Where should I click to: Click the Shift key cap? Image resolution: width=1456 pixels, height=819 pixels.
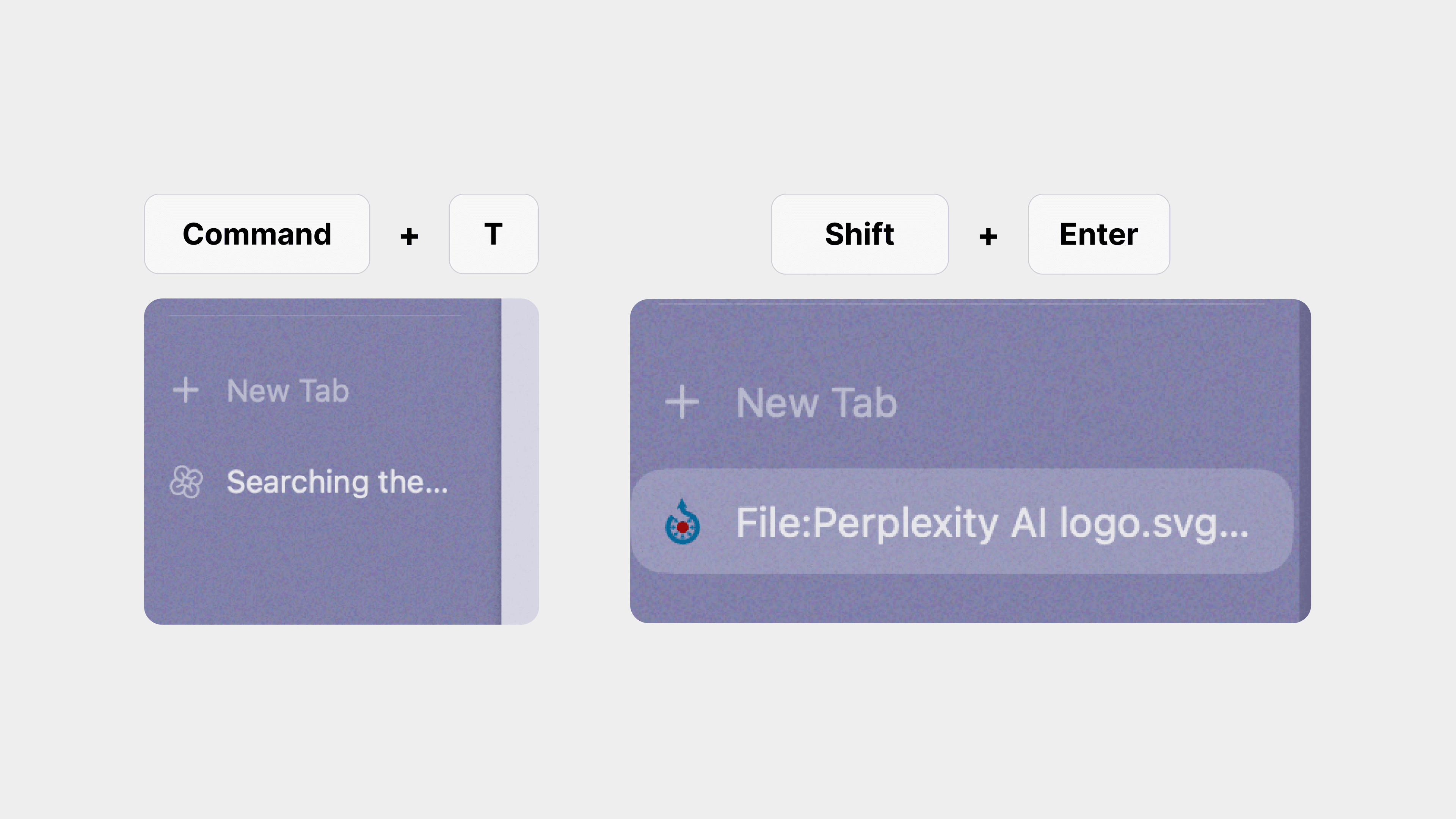[860, 234]
